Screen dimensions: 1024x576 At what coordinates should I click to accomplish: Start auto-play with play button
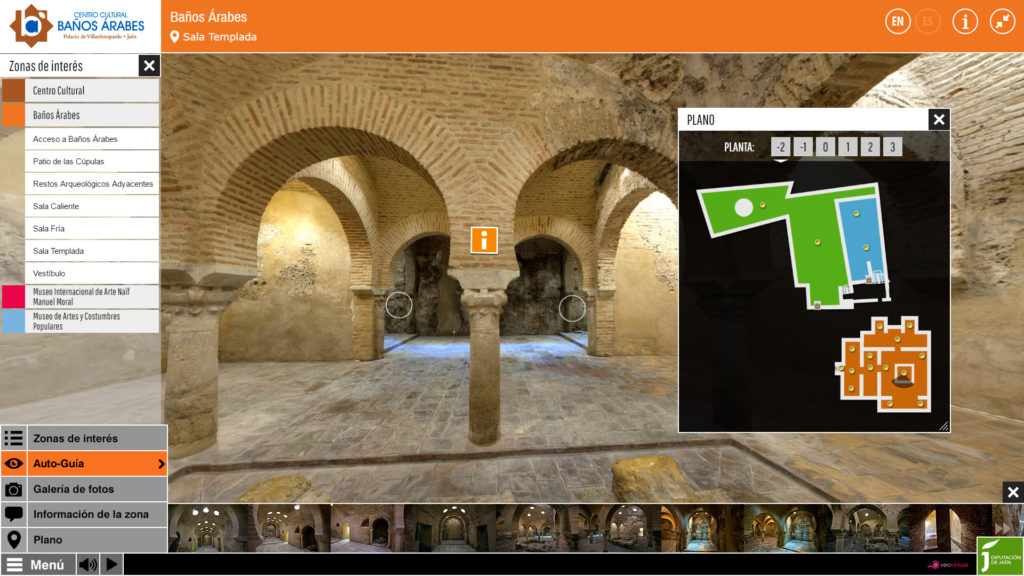click(x=112, y=564)
